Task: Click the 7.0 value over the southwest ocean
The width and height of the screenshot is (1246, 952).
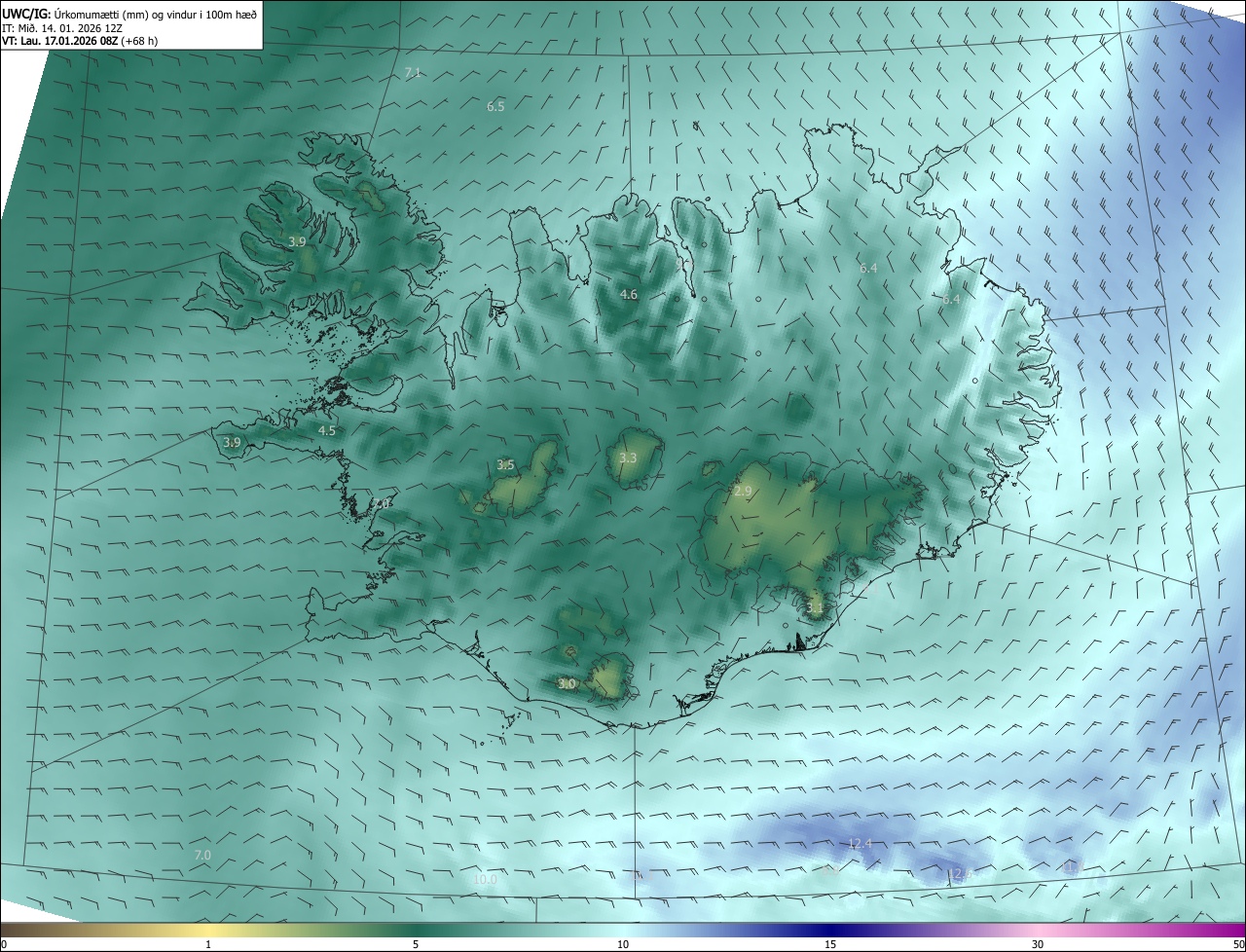Action: point(202,855)
